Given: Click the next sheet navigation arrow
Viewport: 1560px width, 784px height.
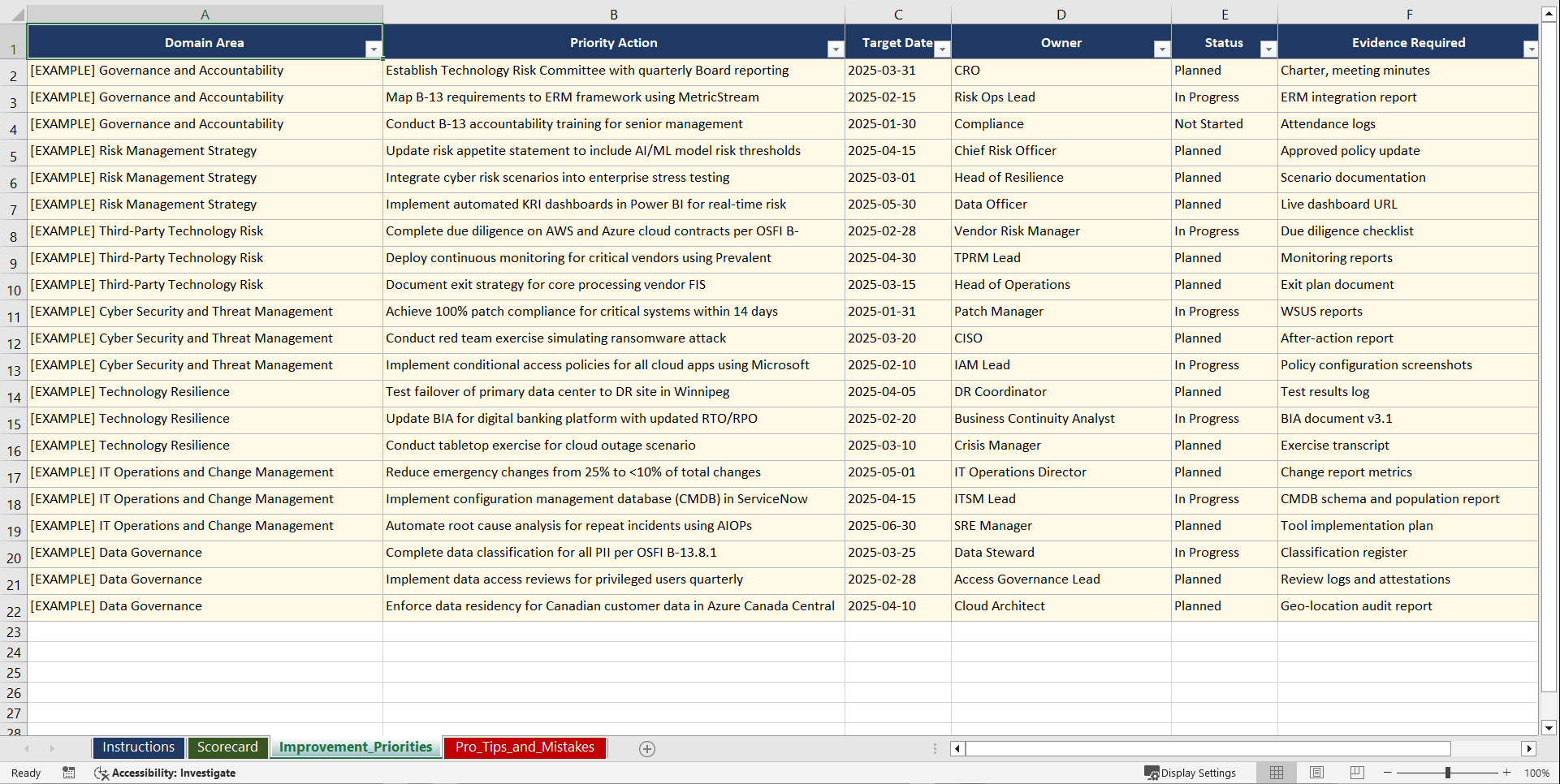Looking at the screenshot, I should click(x=52, y=748).
